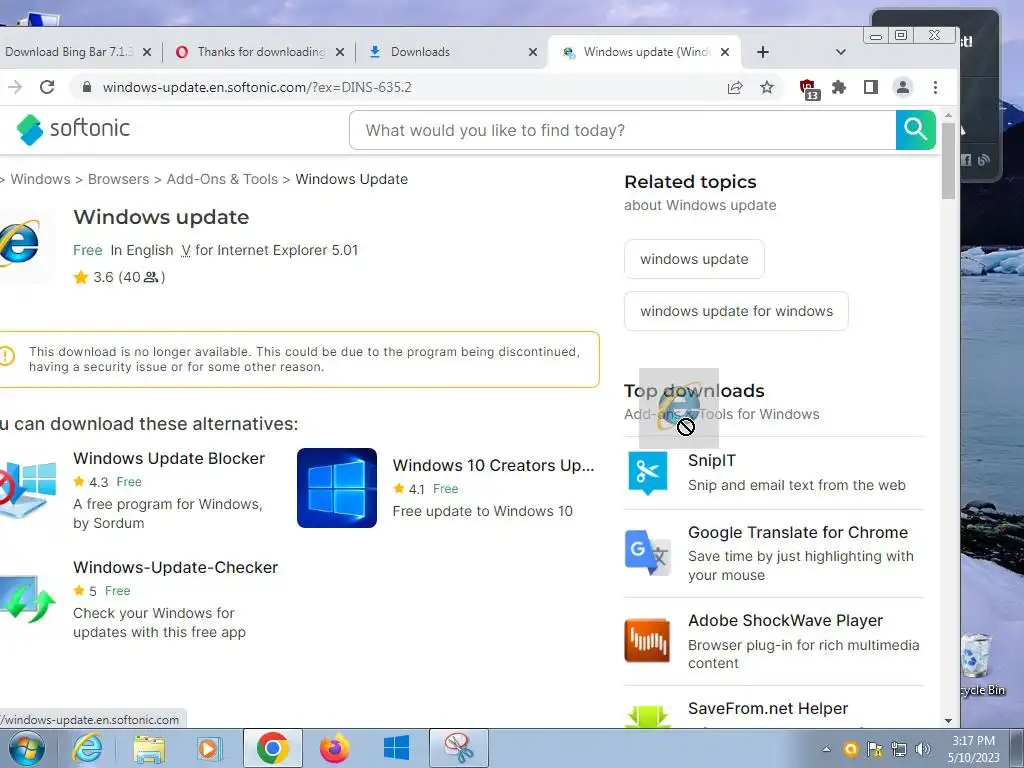The height and width of the screenshot is (768, 1024).
Task: Open the Windows breadcrumb link
Action: (x=40, y=179)
